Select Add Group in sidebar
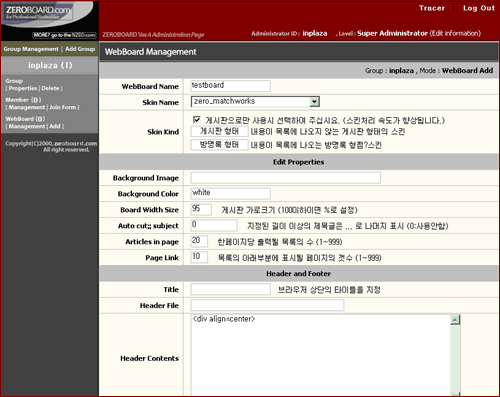 [x=80, y=49]
